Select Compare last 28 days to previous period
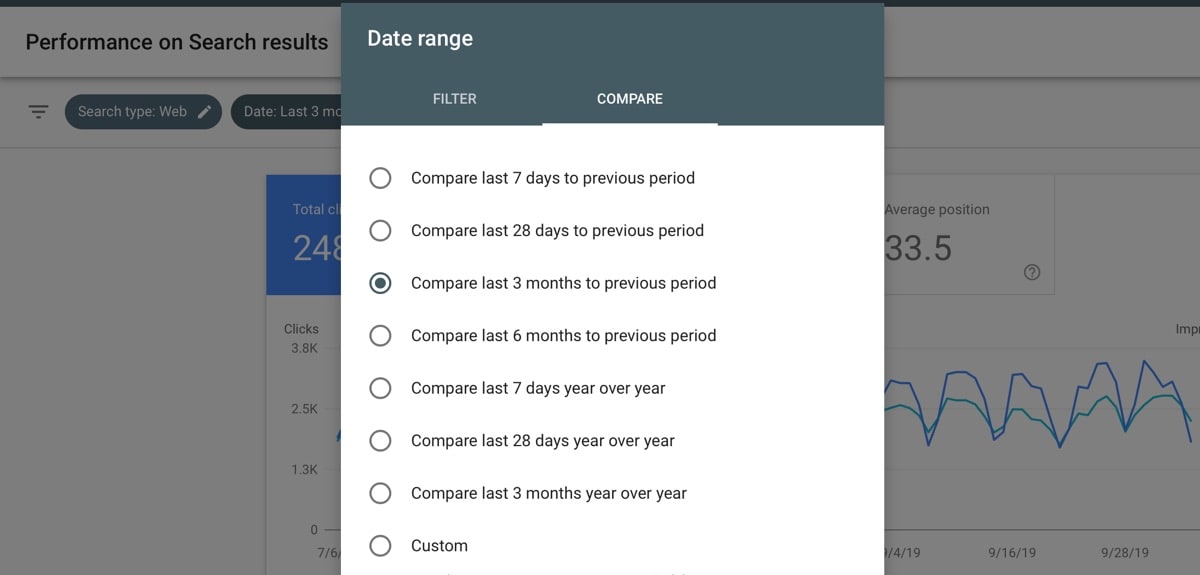The image size is (1200, 575). point(380,231)
